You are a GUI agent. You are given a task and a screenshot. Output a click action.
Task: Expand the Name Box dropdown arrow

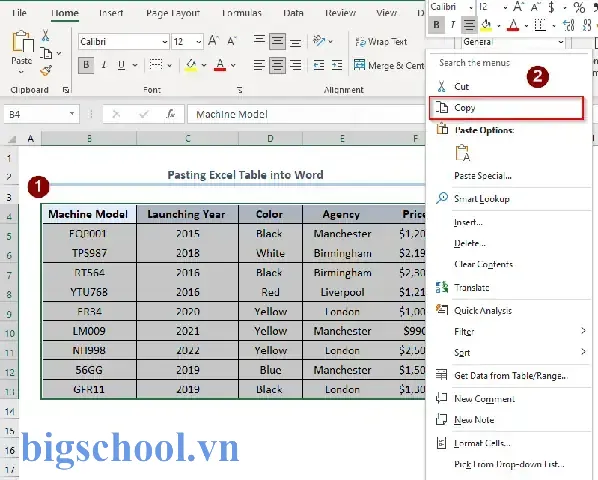click(72, 114)
